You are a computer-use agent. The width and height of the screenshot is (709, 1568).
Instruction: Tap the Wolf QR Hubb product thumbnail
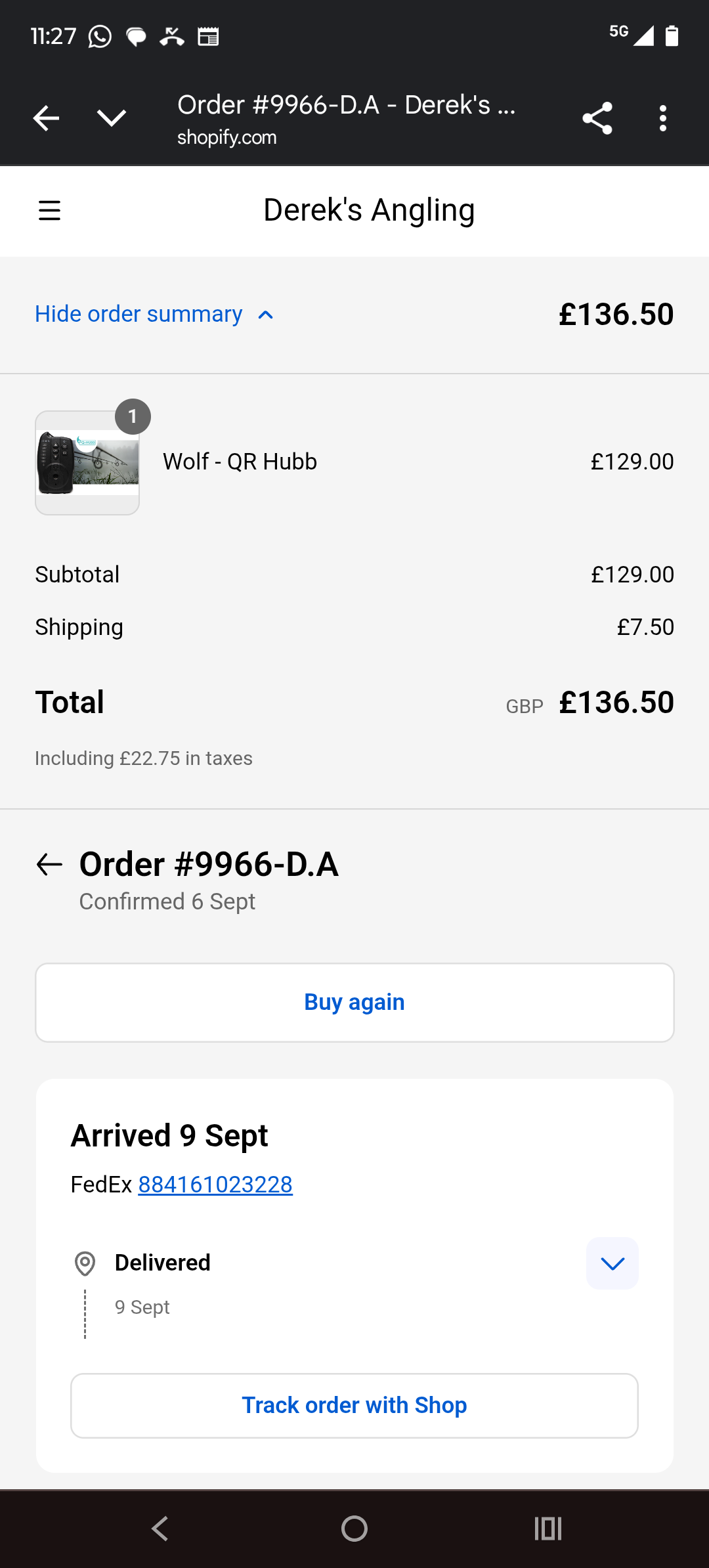click(87, 463)
